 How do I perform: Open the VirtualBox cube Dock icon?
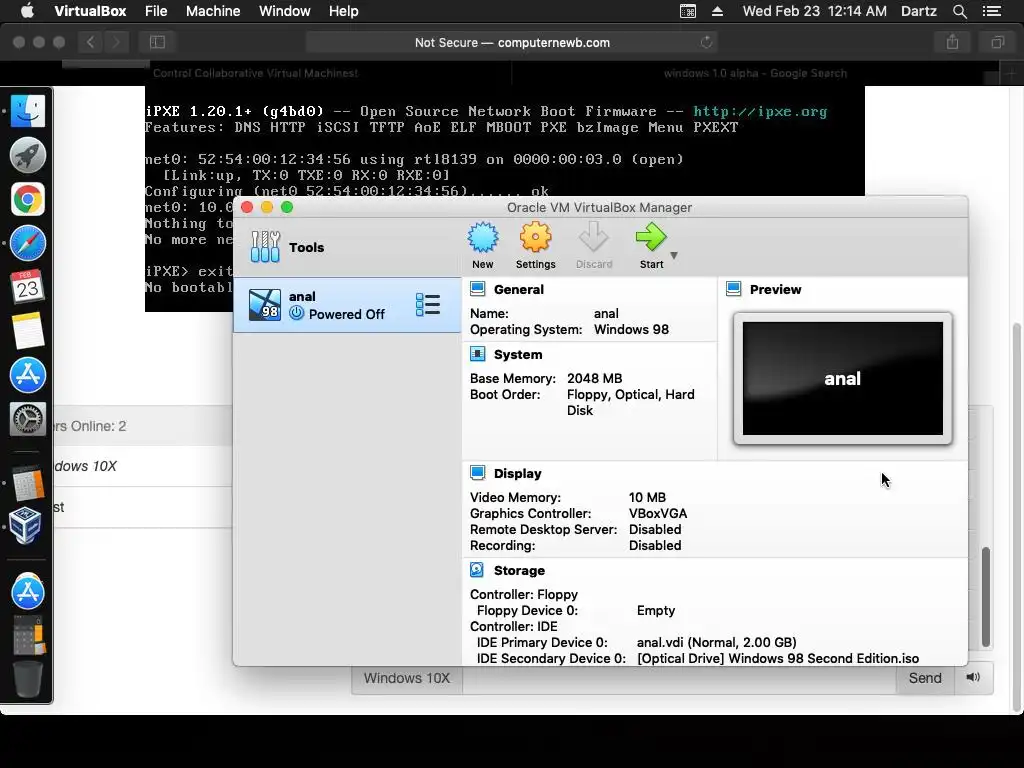[26, 525]
